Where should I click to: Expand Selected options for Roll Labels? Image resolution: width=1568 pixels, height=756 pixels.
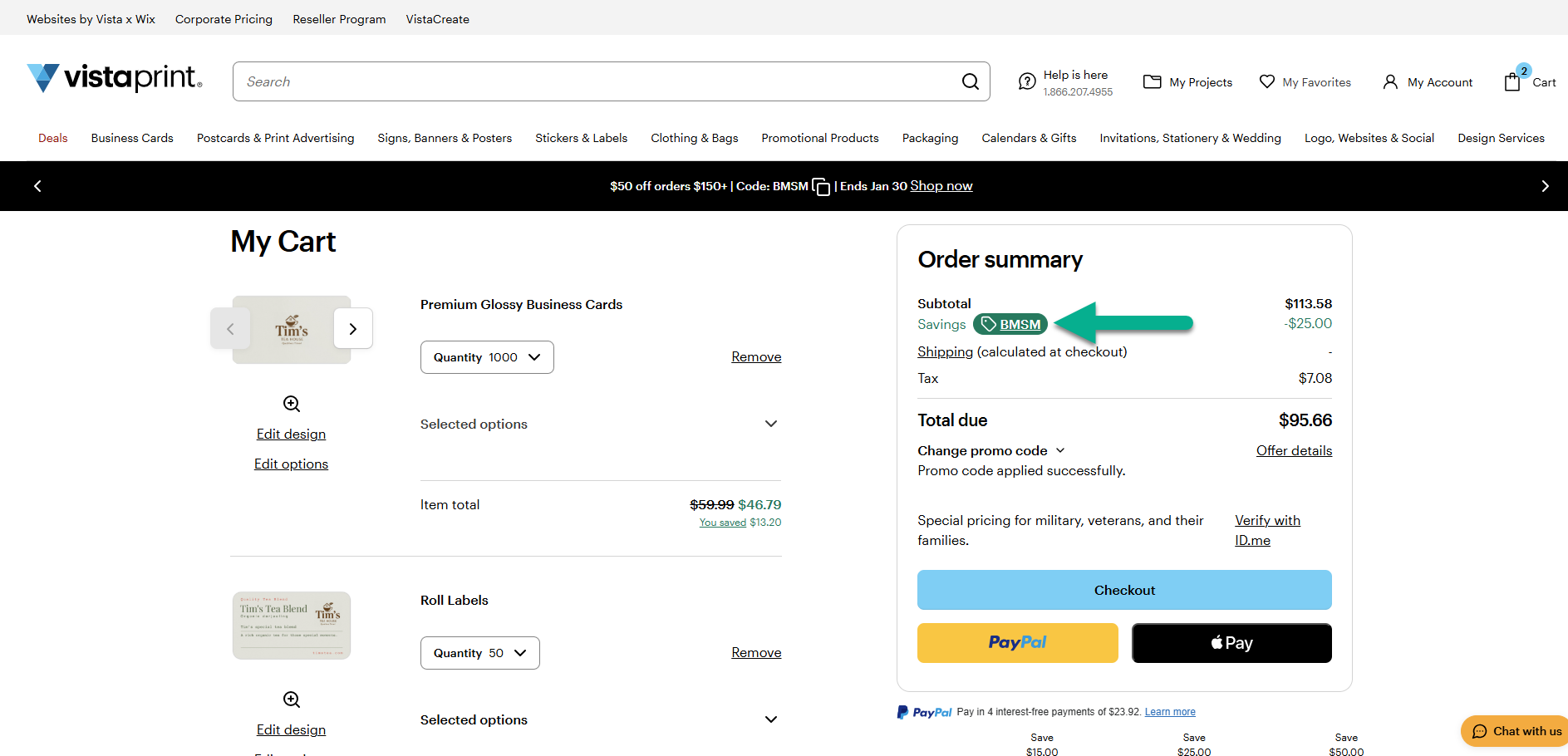600,719
